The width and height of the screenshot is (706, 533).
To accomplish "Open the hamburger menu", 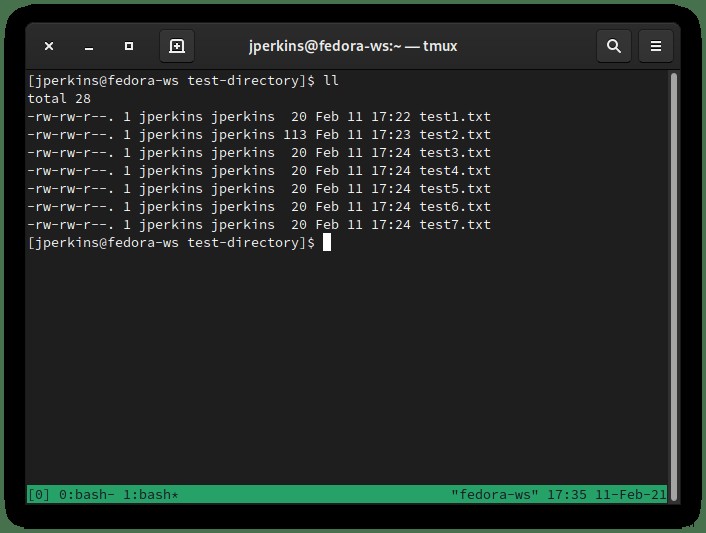I will 656,46.
